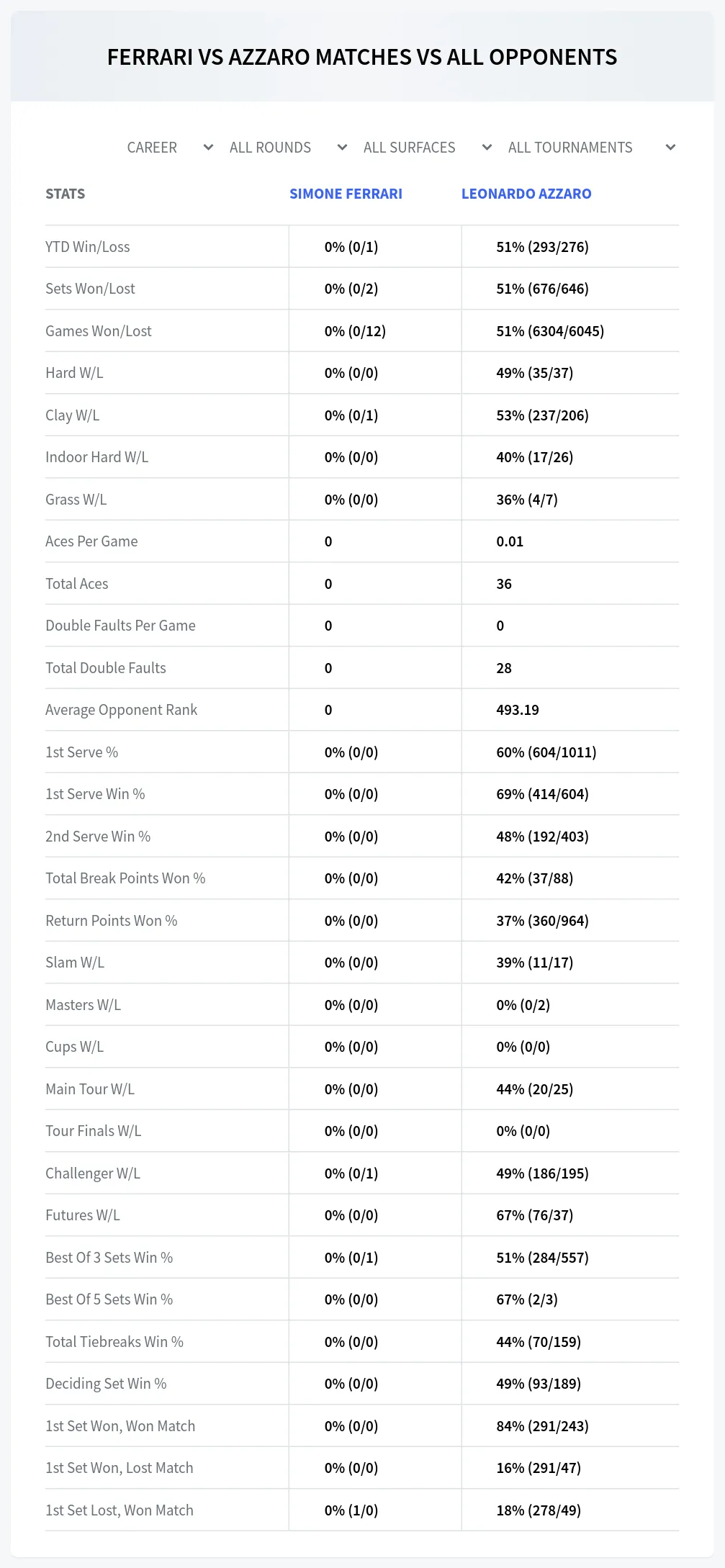The width and height of the screenshot is (725, 1568).
Task: Click the Clay W/L stat label
Action: pyautogui.click(x=73, y=415)
